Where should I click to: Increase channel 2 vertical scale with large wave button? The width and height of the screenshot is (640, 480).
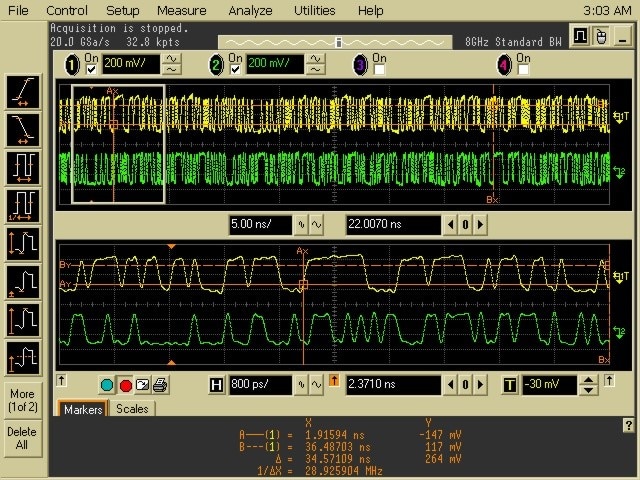click(x=316, y=59)
